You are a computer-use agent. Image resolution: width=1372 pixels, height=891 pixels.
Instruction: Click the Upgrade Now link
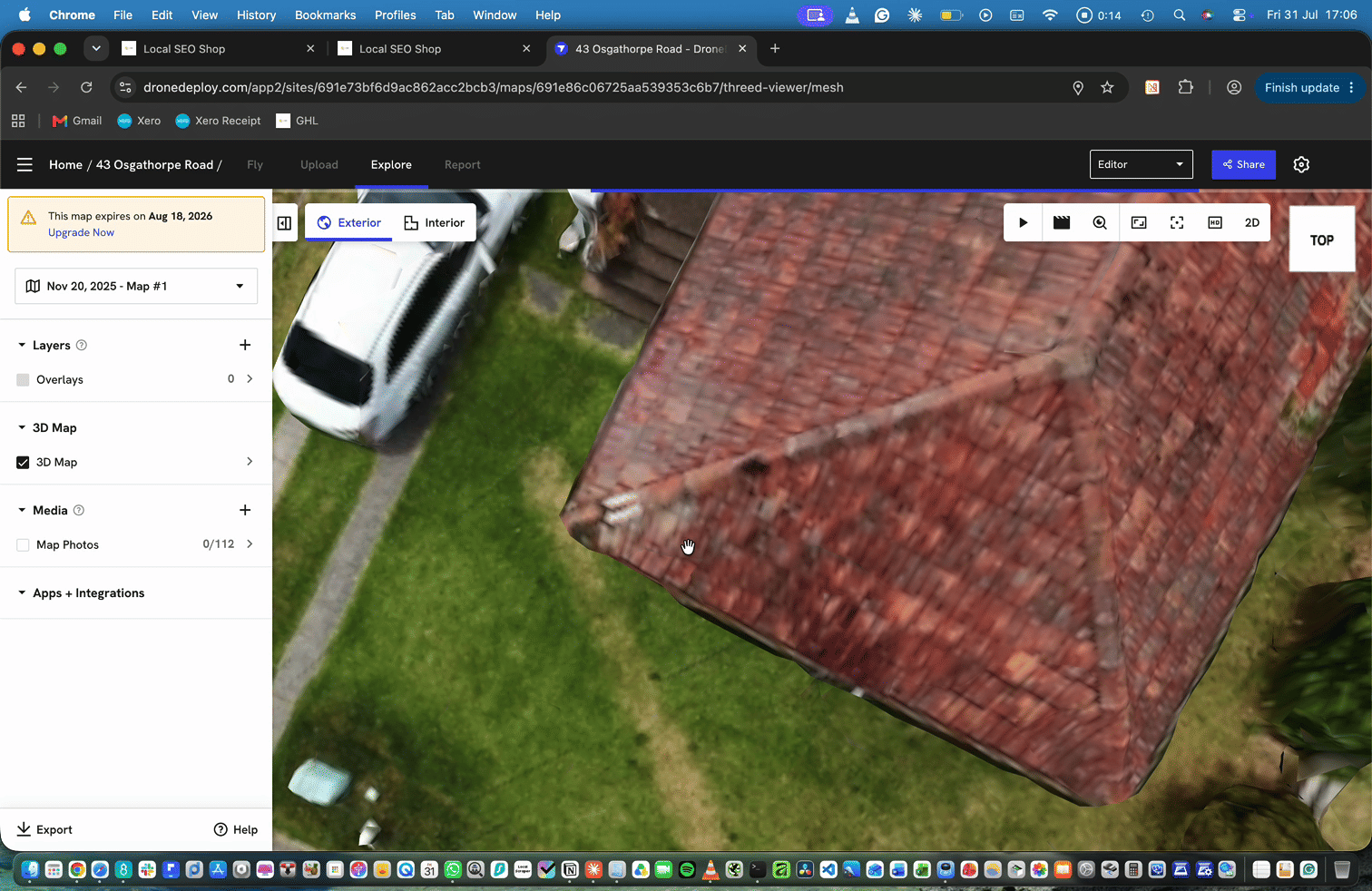click(x=81, y=232)
